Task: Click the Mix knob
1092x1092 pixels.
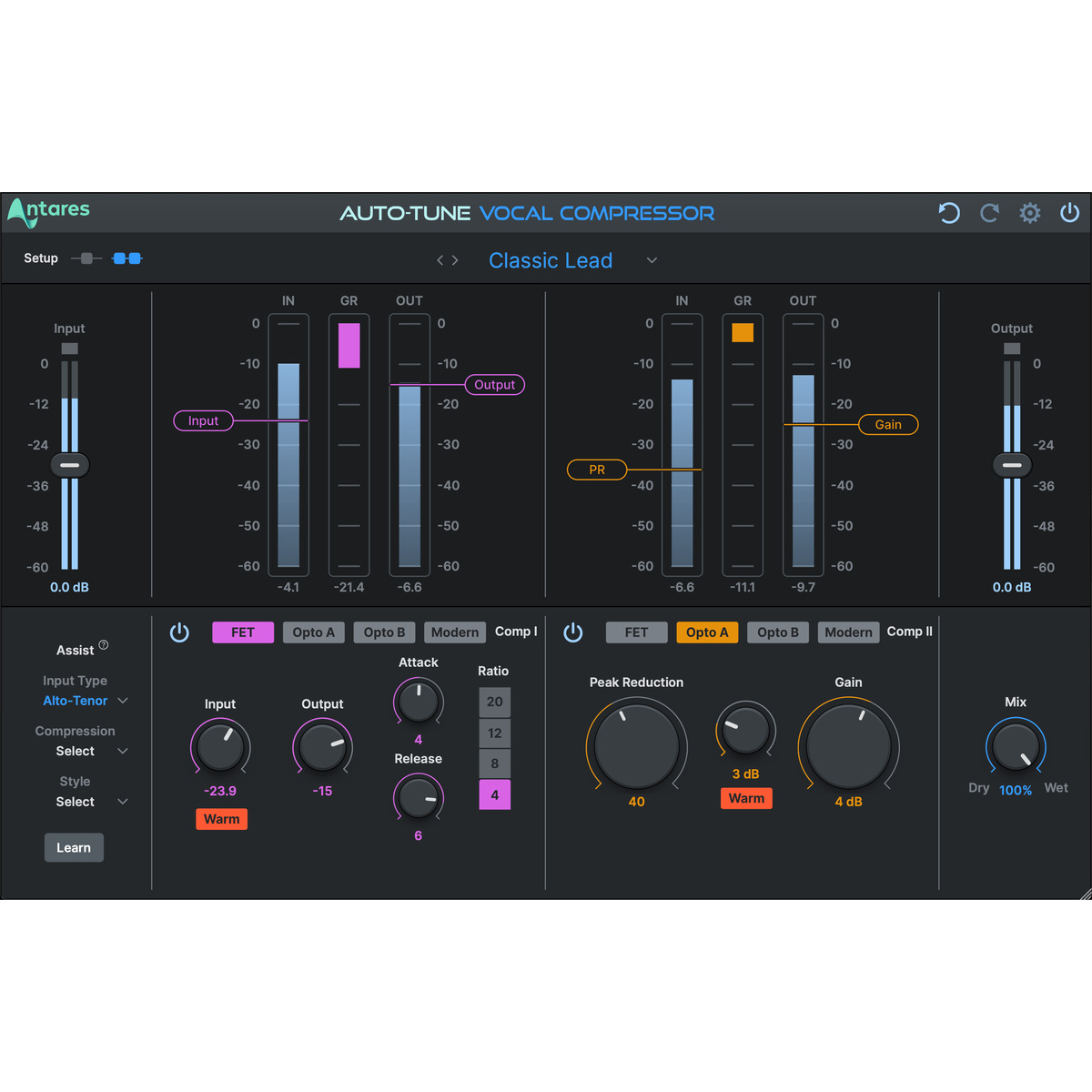Action: [x=1016, y=747]
